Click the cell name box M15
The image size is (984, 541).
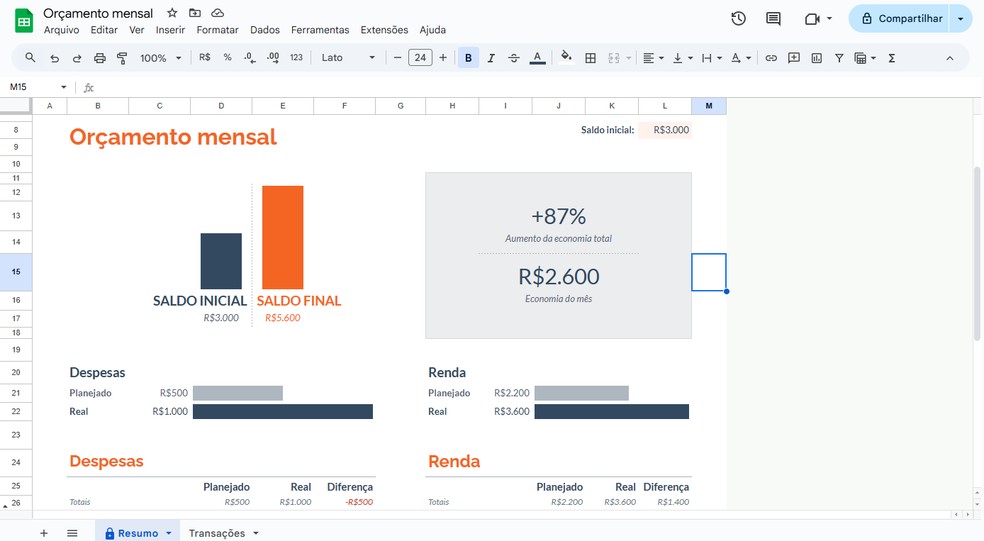coord(35,87)
